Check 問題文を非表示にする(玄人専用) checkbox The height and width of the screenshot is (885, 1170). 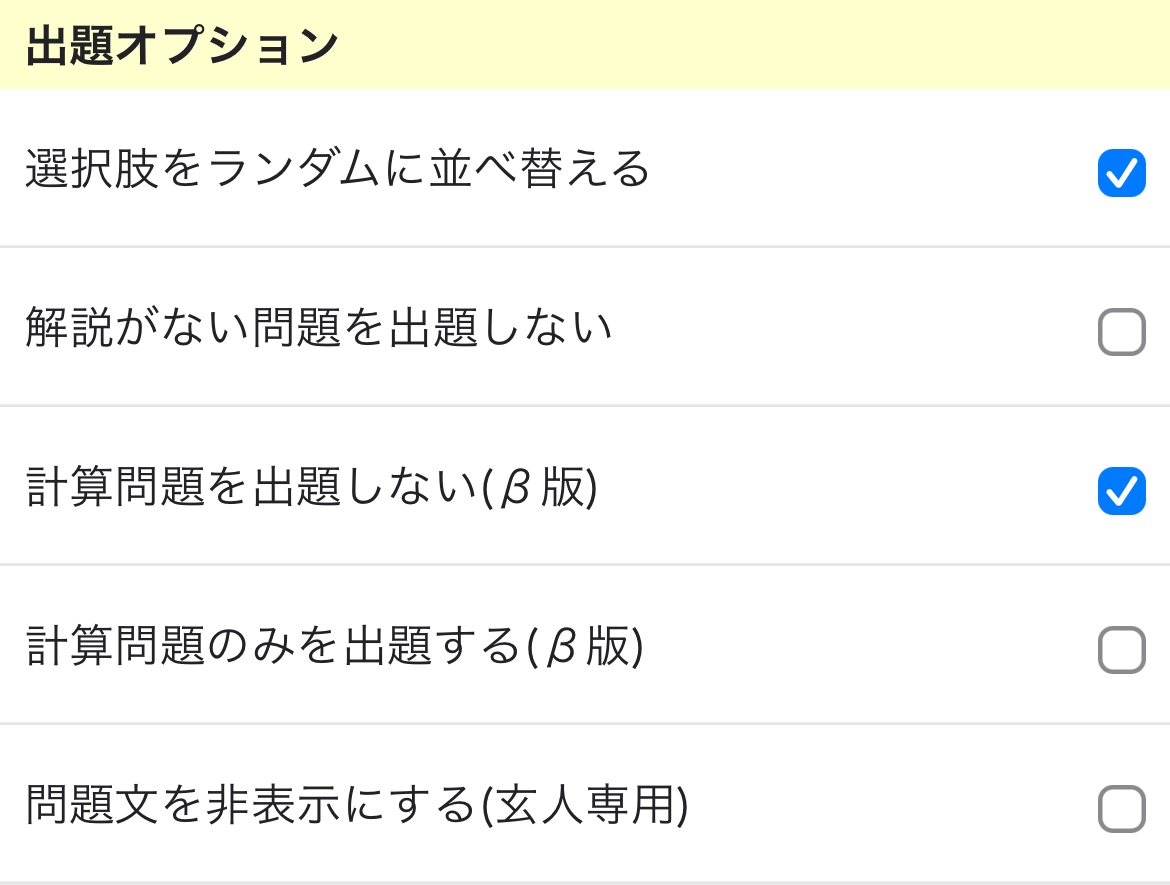point(1121,808)
